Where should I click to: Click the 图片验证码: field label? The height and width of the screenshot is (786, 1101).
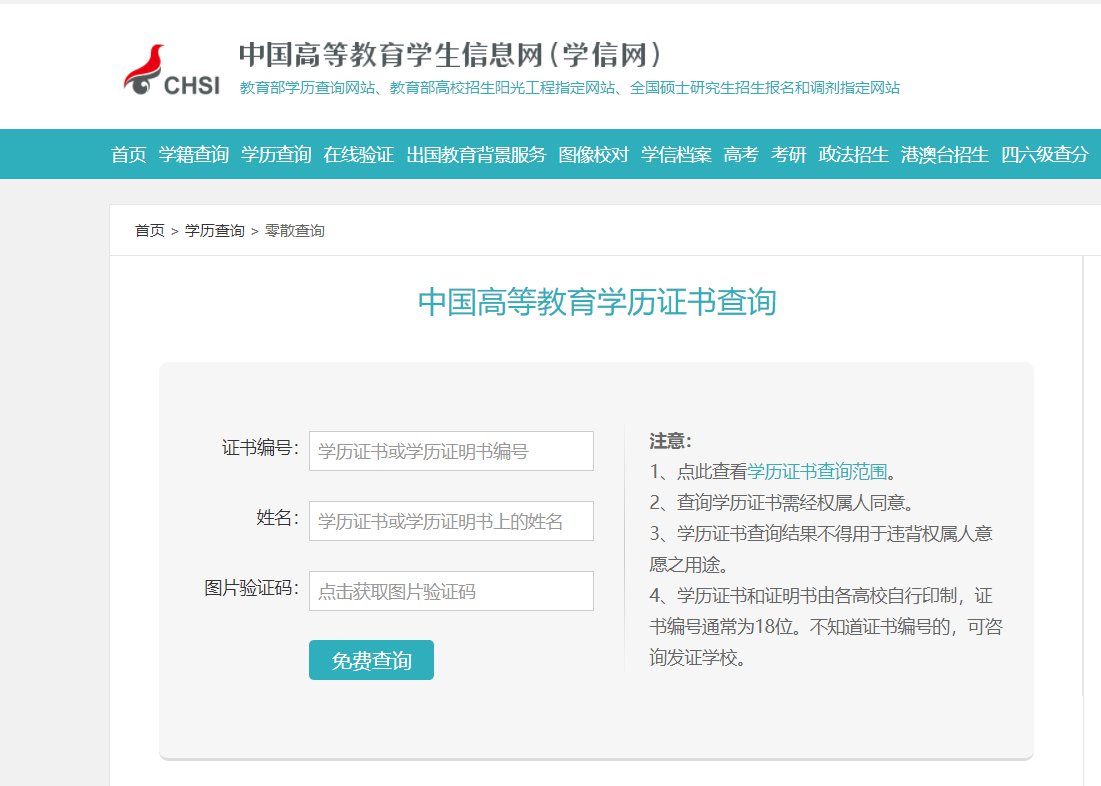point(252,588)
